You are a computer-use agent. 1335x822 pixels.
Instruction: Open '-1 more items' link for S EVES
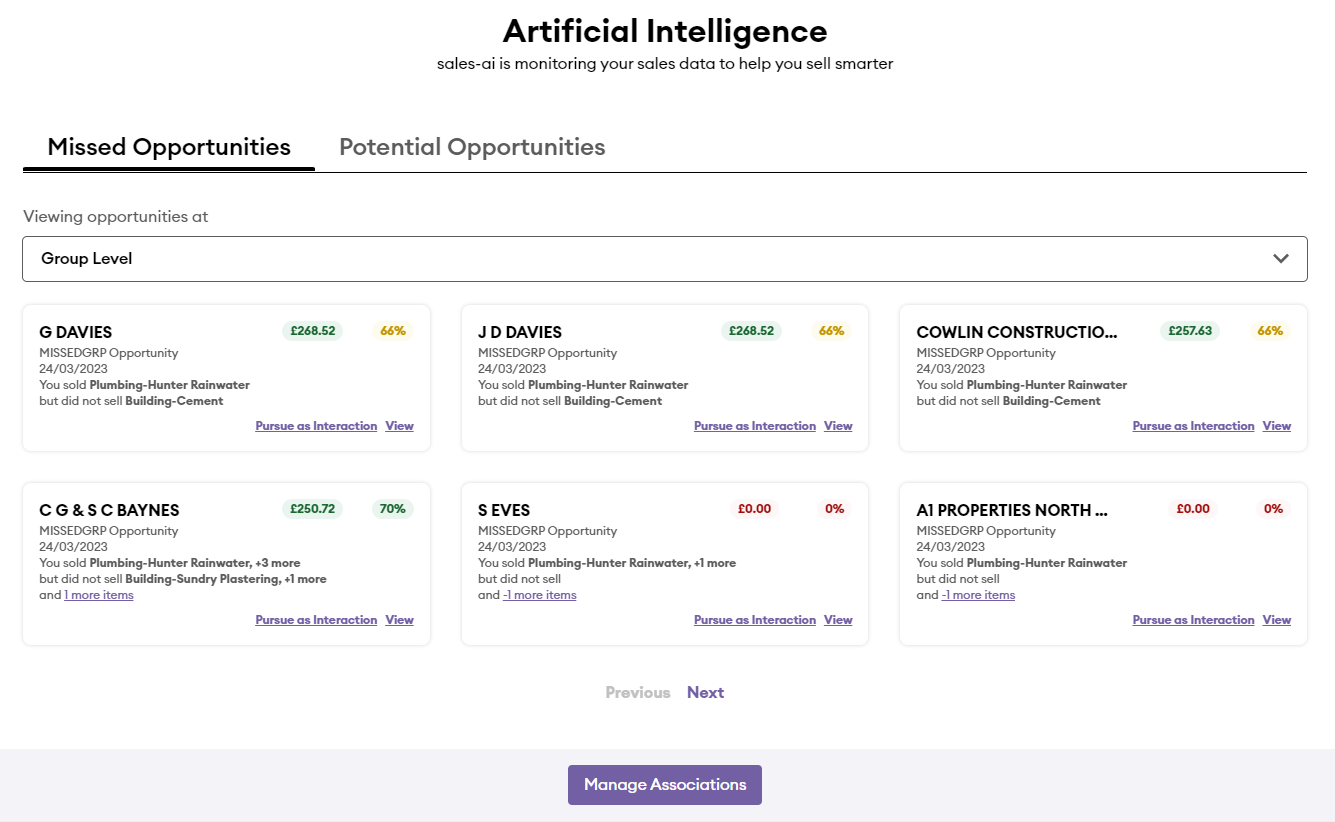tap(539, 595)
